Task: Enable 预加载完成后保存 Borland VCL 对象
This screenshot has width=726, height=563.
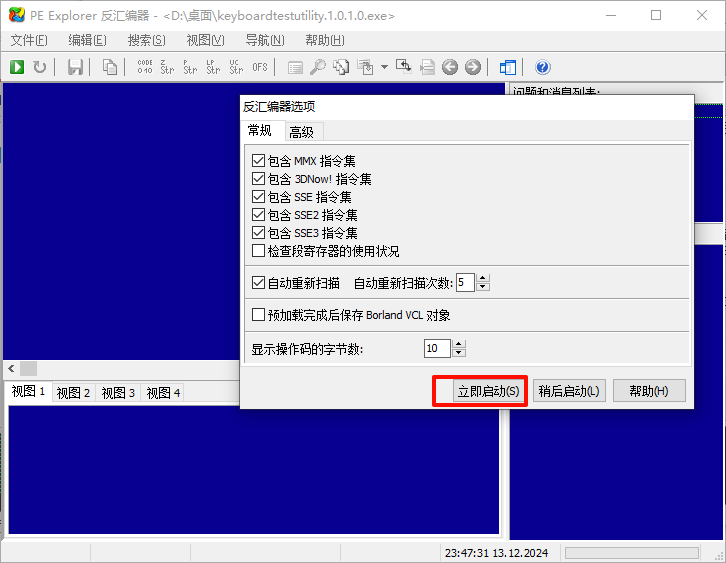Action: (258, 315)
